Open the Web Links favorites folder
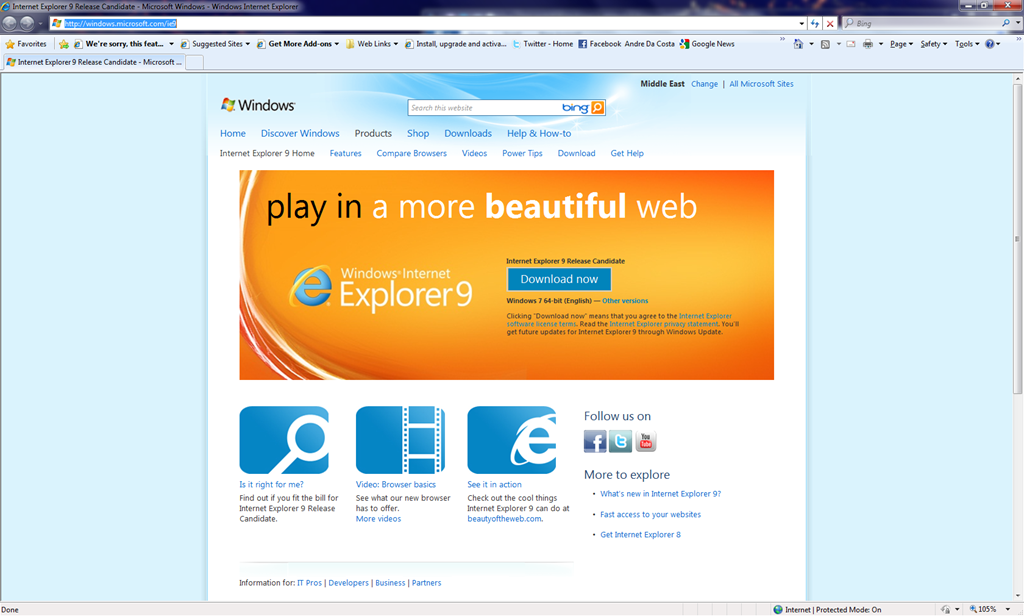The height and width of the screenshot is (616, 1024). 372,44
